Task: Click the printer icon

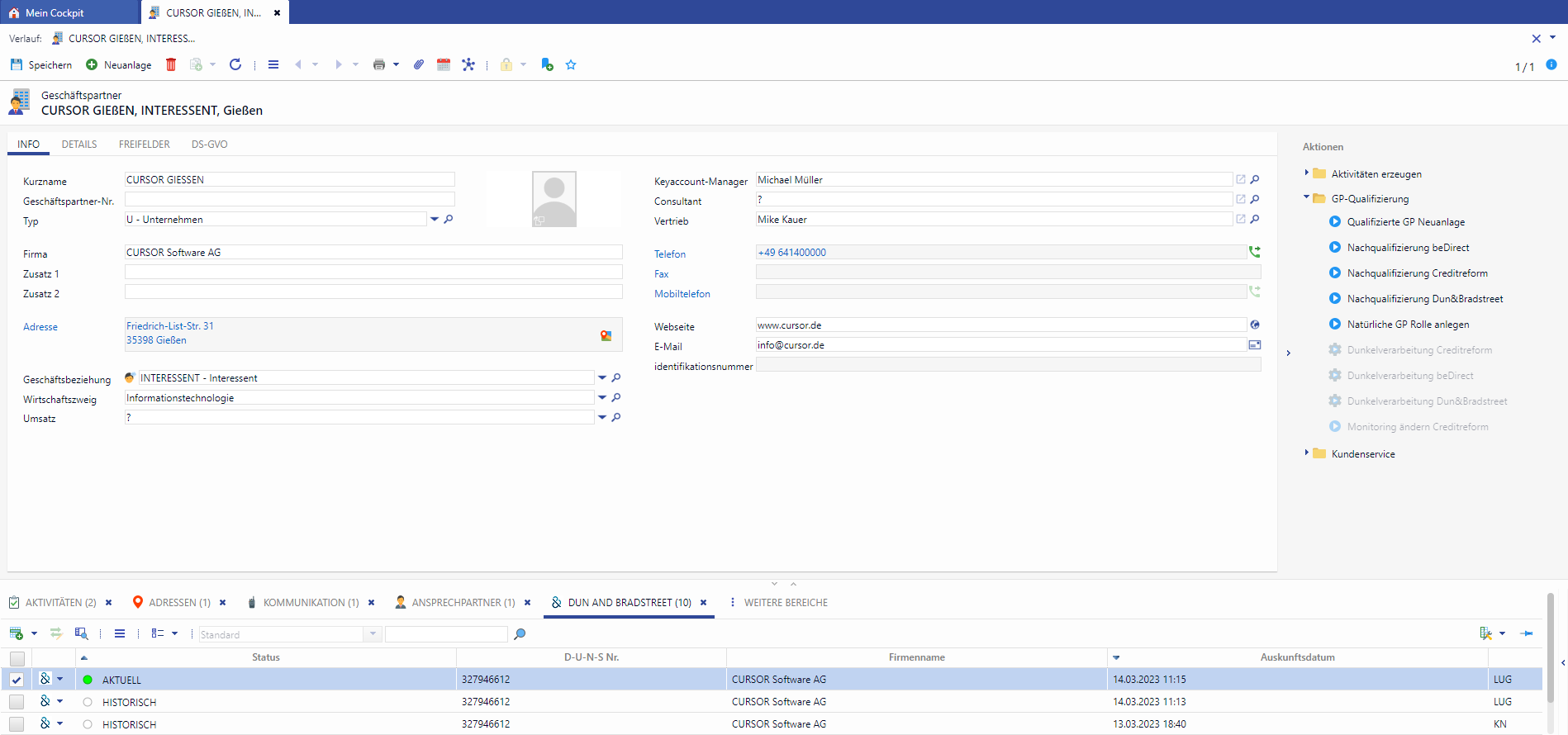Action: (x=379, y=64)
